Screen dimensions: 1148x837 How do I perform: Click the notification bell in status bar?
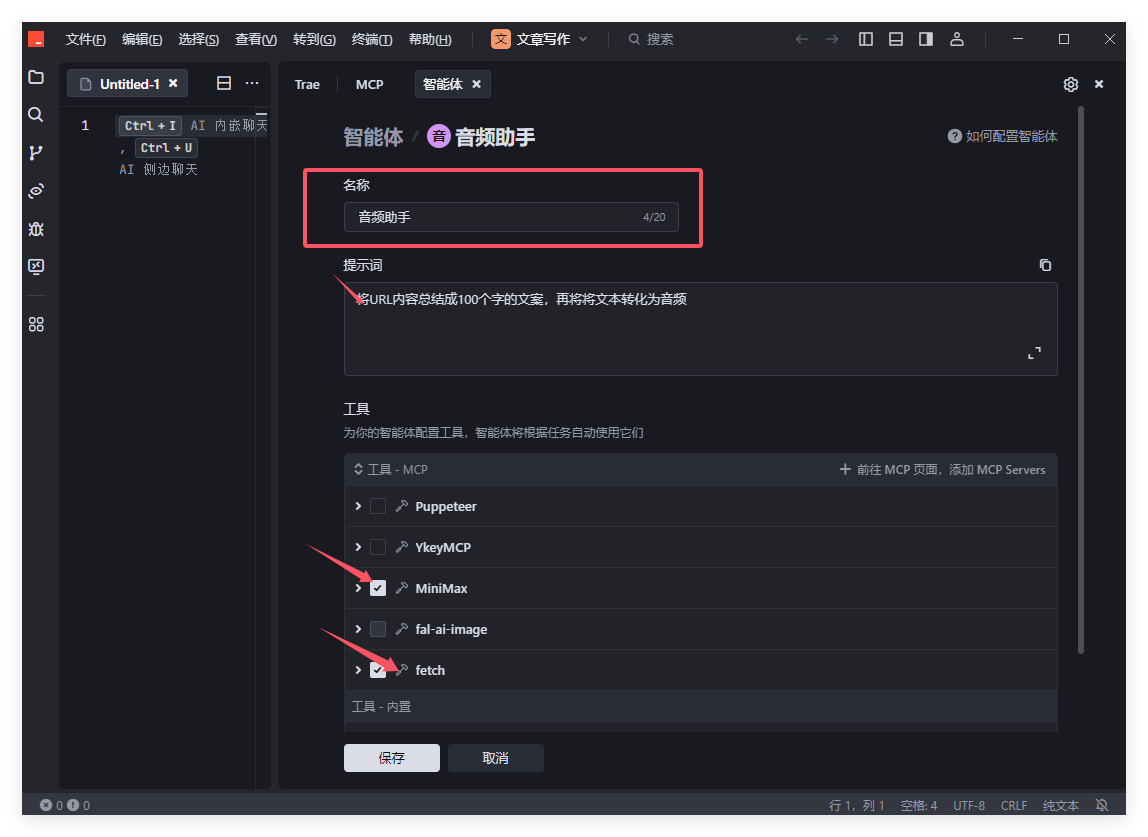click(1102, 805)
